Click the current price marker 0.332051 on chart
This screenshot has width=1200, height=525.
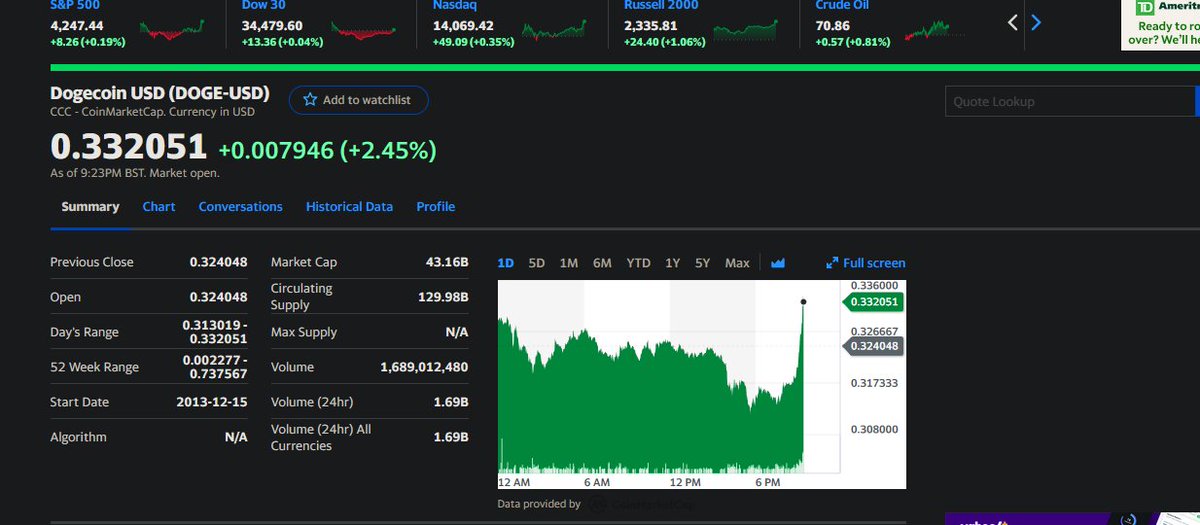tap(875, 301)
